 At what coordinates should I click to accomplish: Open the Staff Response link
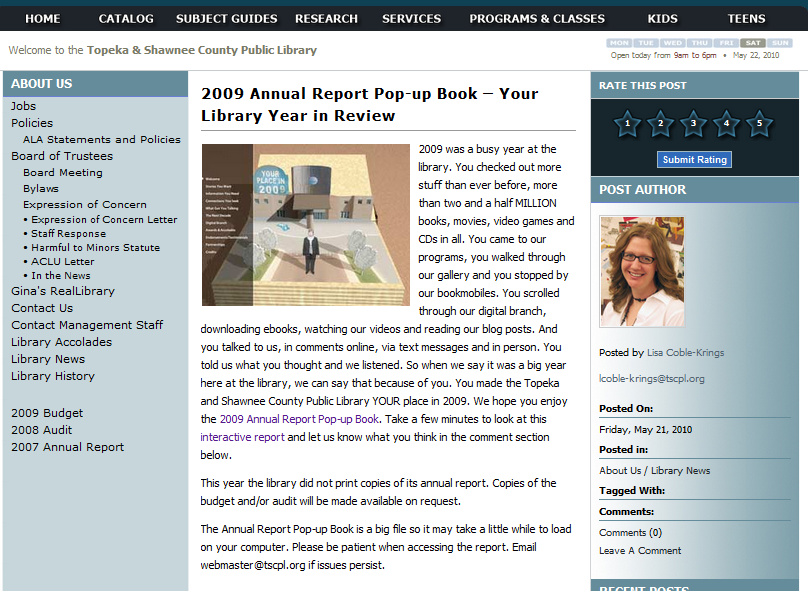pyautogui.click(x=69, y=233)
